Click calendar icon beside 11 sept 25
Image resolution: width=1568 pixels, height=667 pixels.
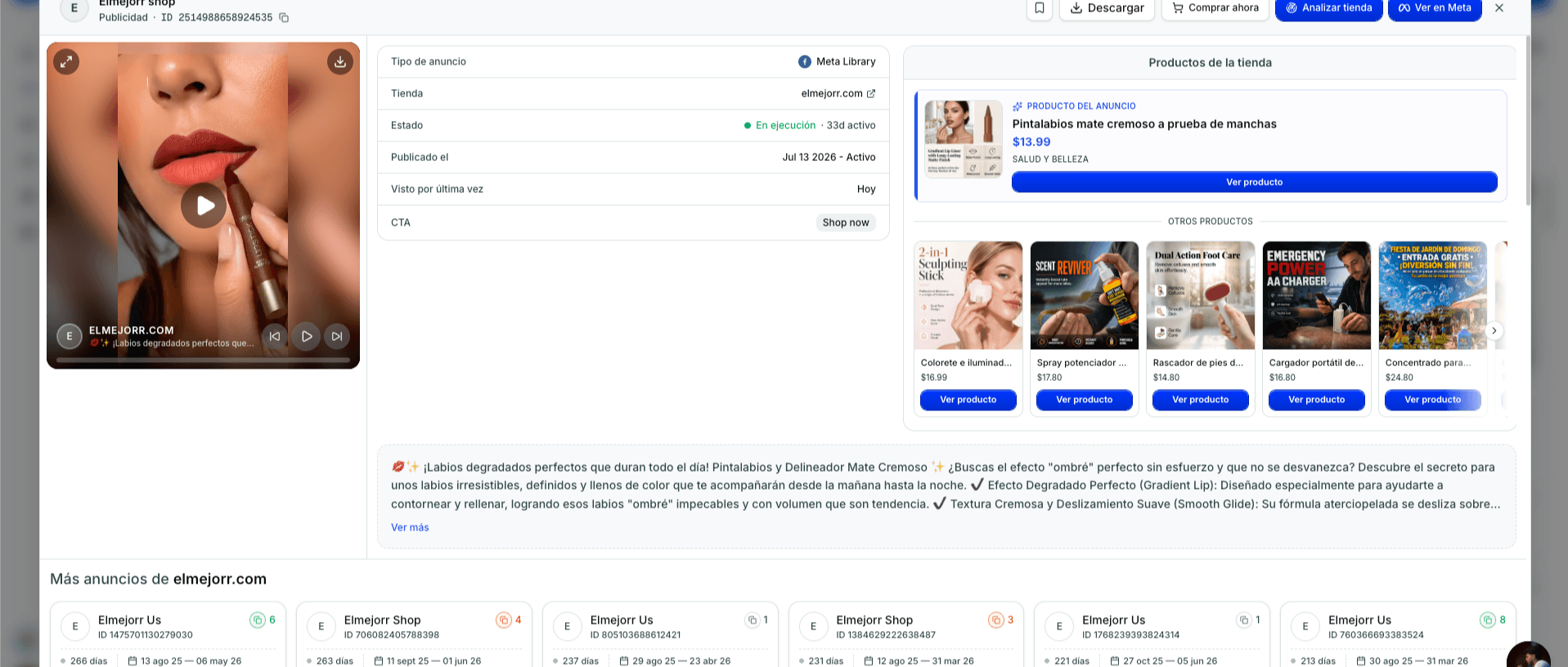point(379,660)
